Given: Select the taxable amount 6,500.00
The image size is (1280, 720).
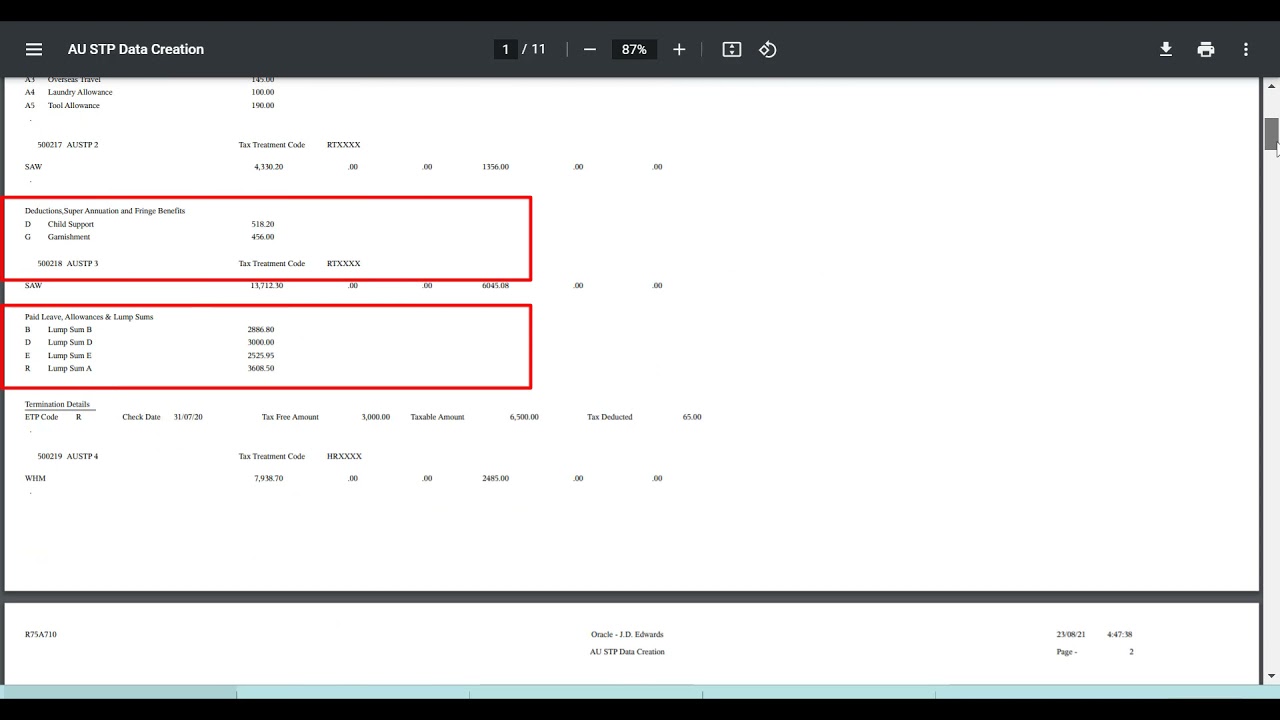Looking at the screenshot, I should tap(524, 417).
